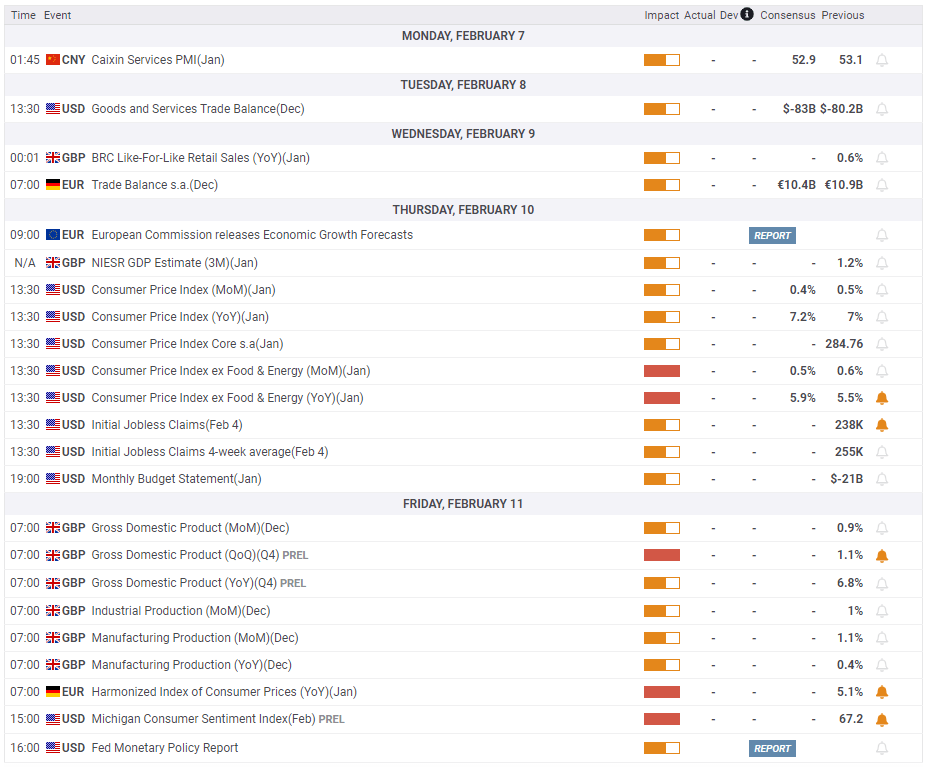Toggle alert bell for Goods and Services Trade Balance
Screen dimensions: 928x767
click(x=882, y=109)
